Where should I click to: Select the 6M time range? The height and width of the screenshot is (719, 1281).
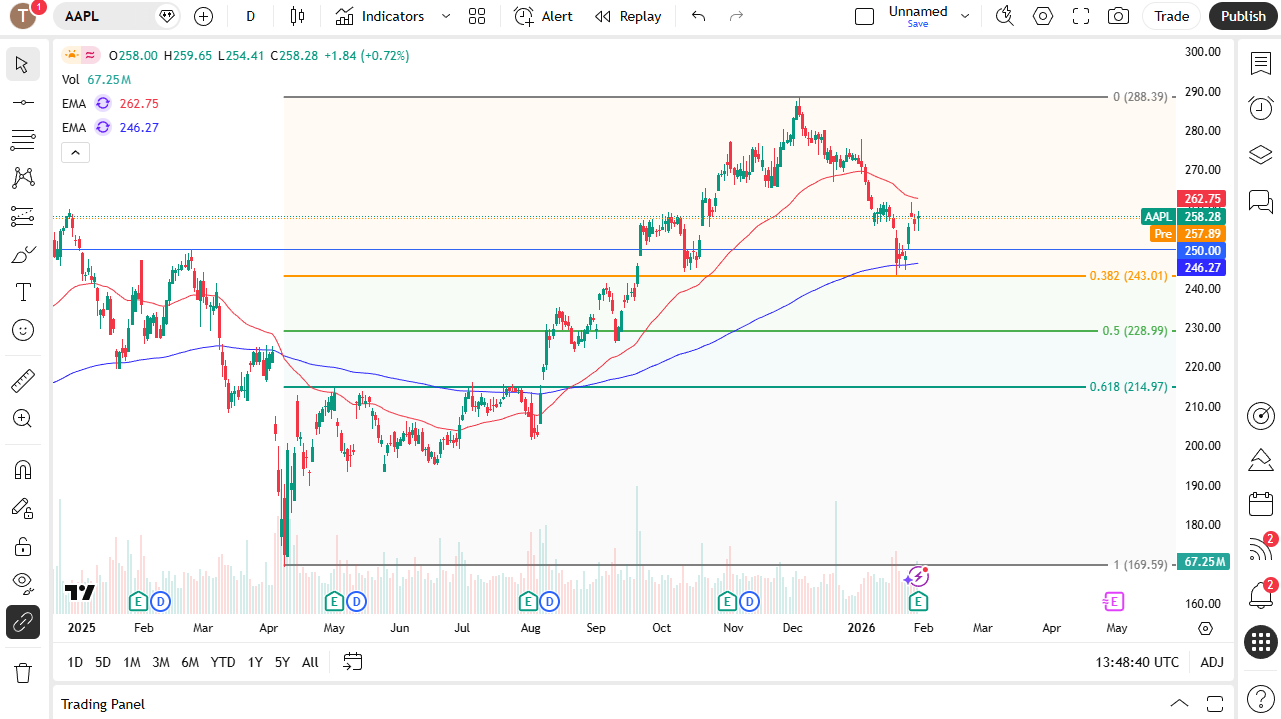click(x=190, y=662)
